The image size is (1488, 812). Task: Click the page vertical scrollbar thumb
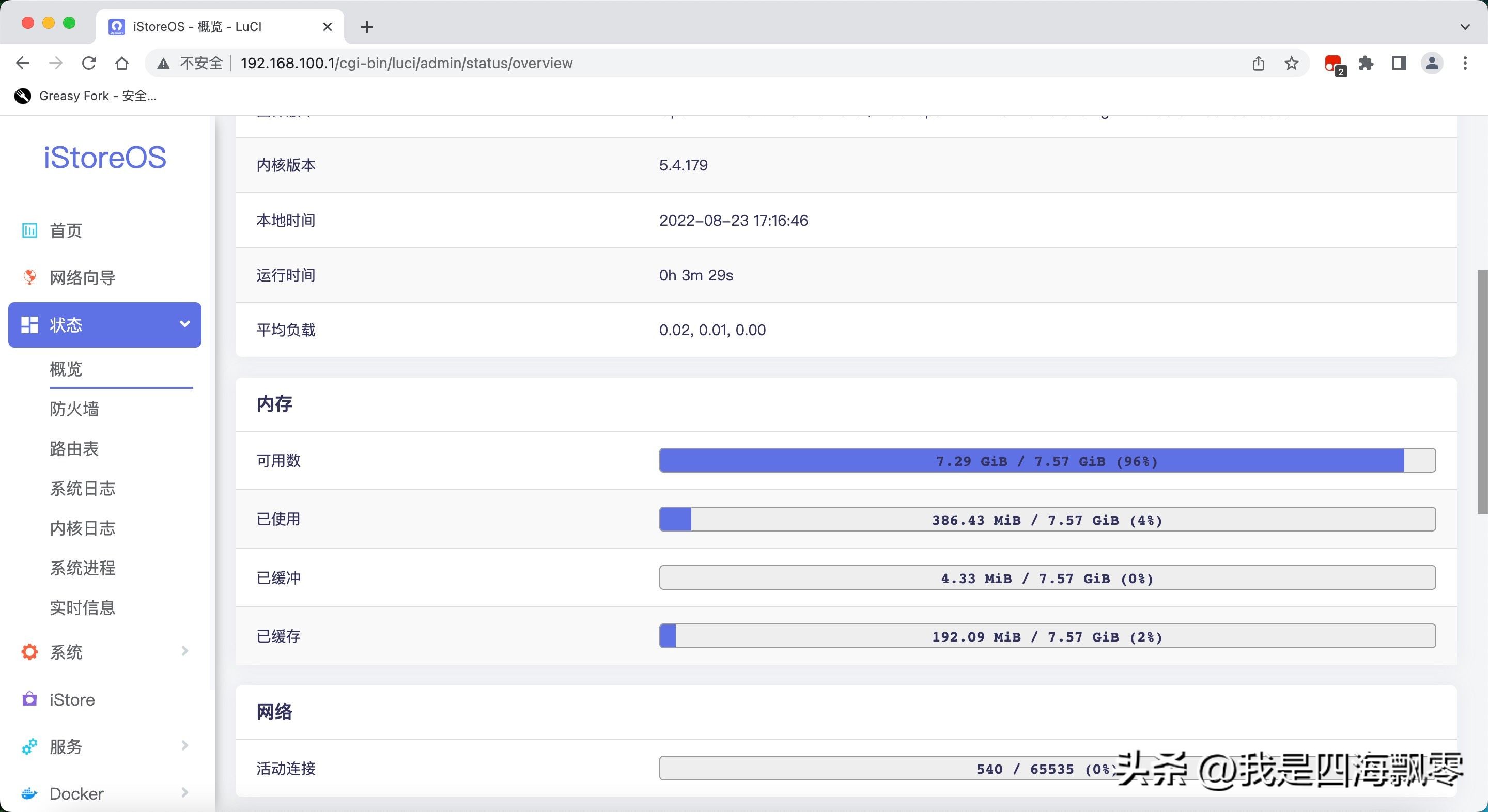1482,392
